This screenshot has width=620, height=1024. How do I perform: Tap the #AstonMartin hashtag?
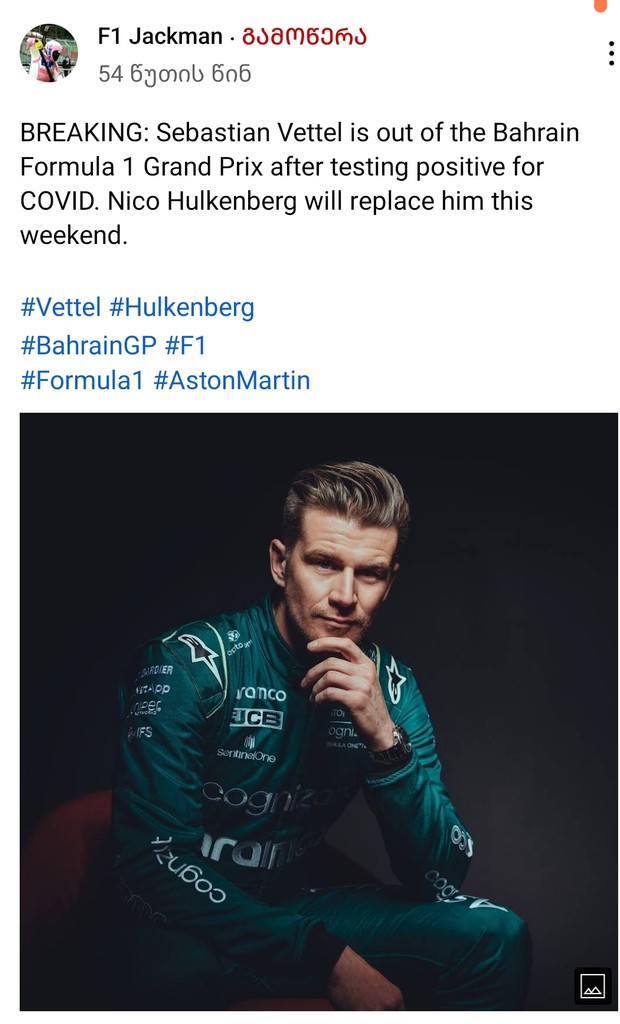click(x=232, y=381)
